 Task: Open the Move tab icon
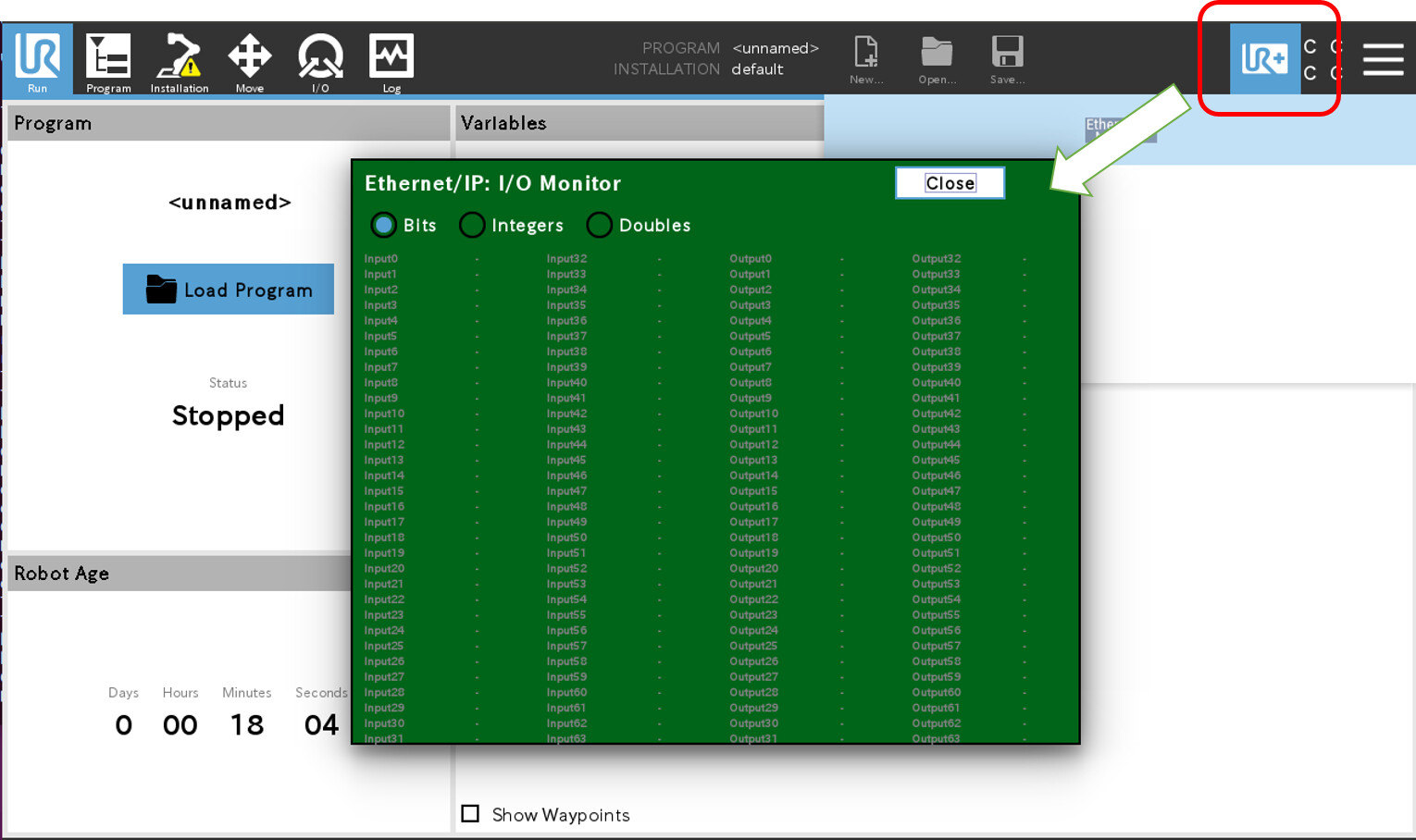[250, 62]
